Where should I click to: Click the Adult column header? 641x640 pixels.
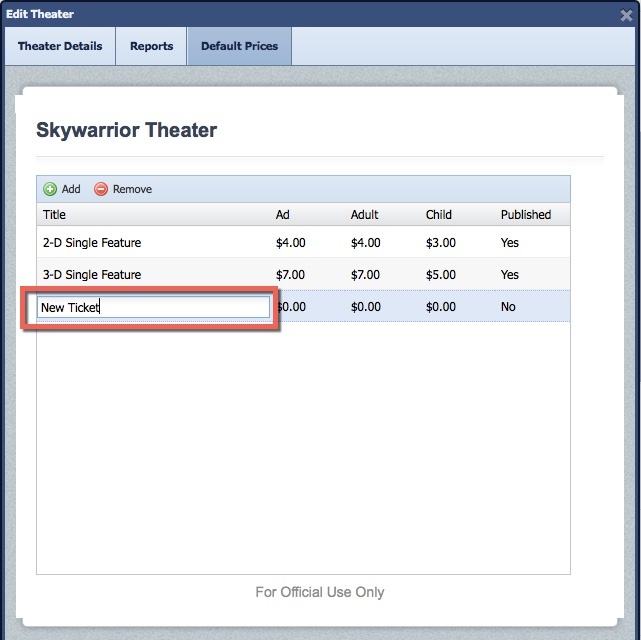[365, 214]
